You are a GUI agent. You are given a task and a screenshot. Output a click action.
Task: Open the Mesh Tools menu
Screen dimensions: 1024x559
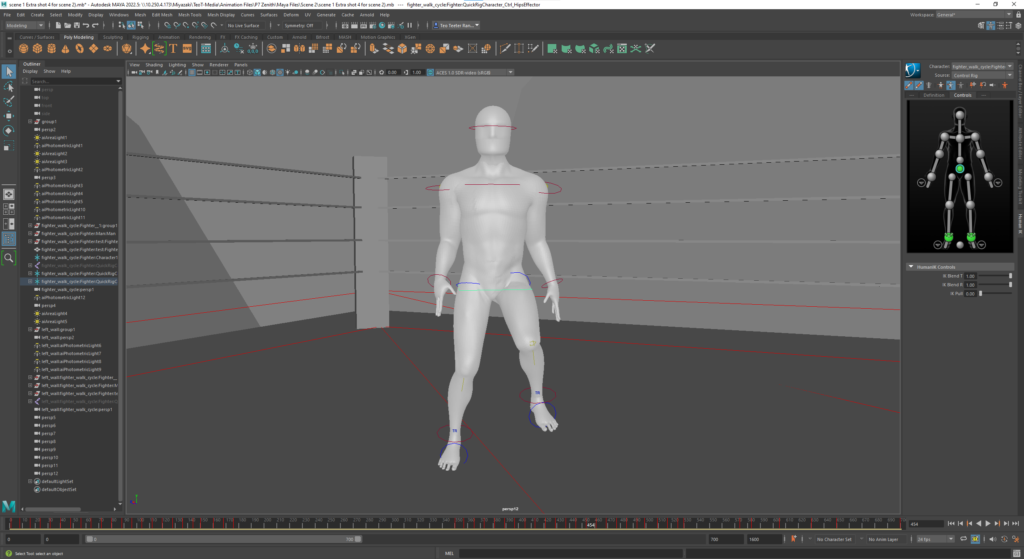pyautogui.click(x=190, y=15)
